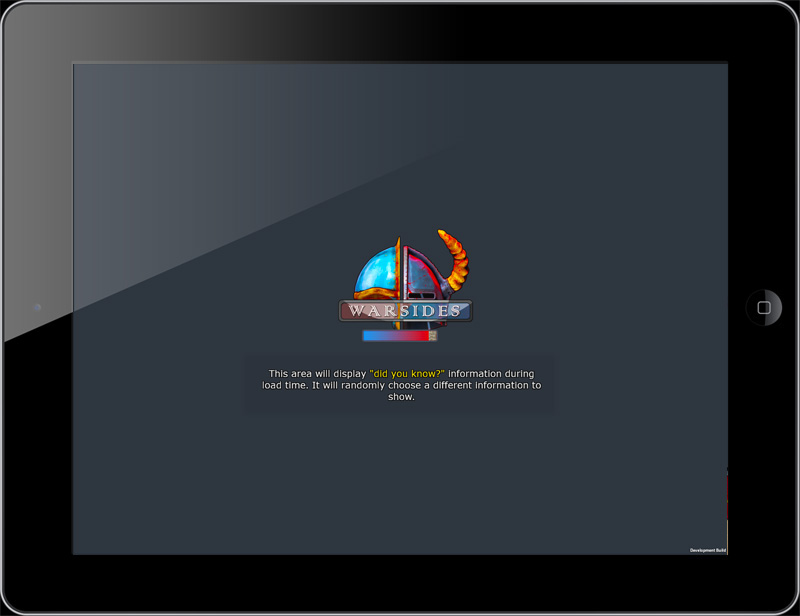
Task: Click the orange horn on the helmet
Action: tap(453, 260)
